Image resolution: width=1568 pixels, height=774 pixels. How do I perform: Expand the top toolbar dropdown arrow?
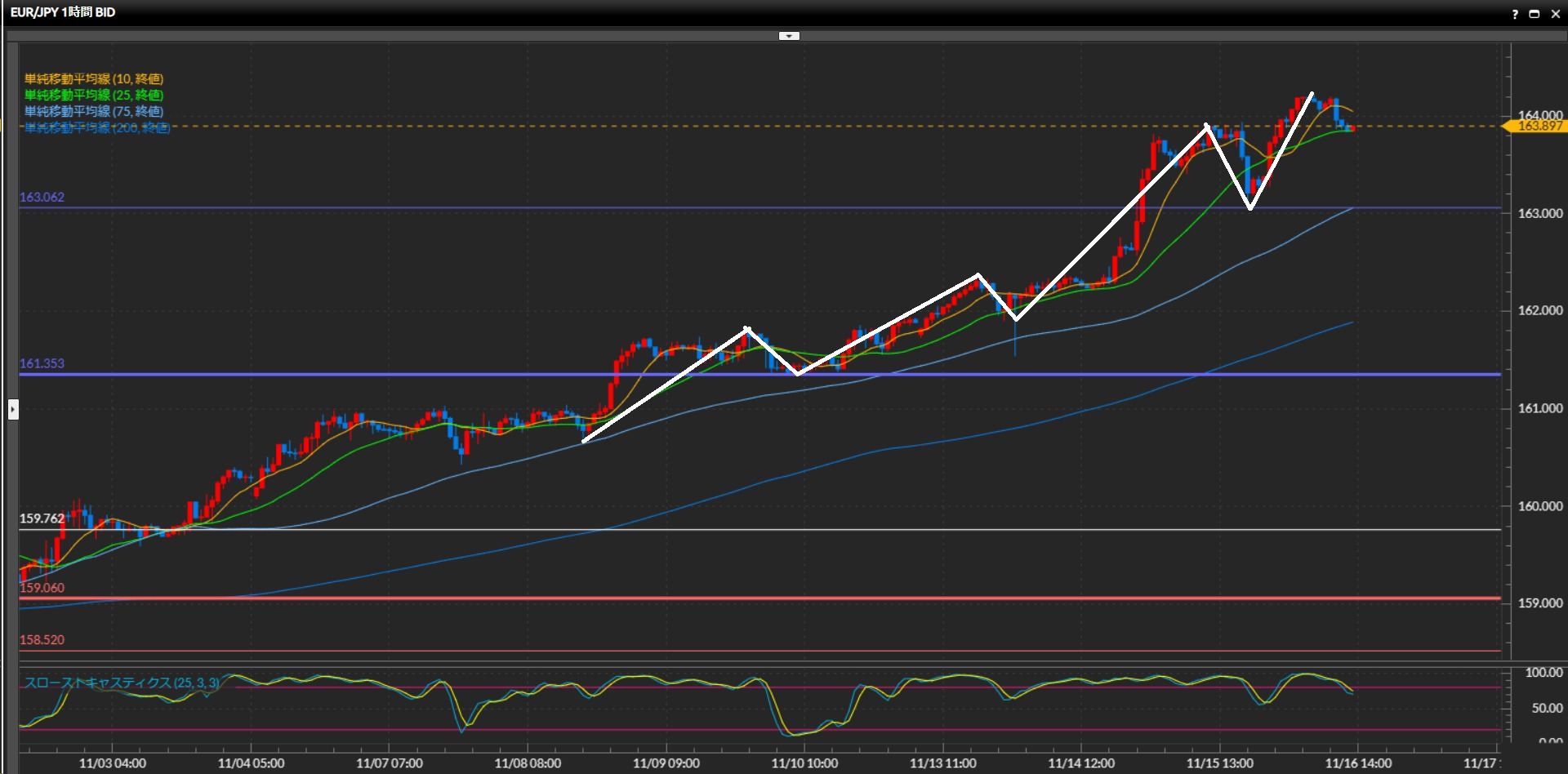[789, 36]
